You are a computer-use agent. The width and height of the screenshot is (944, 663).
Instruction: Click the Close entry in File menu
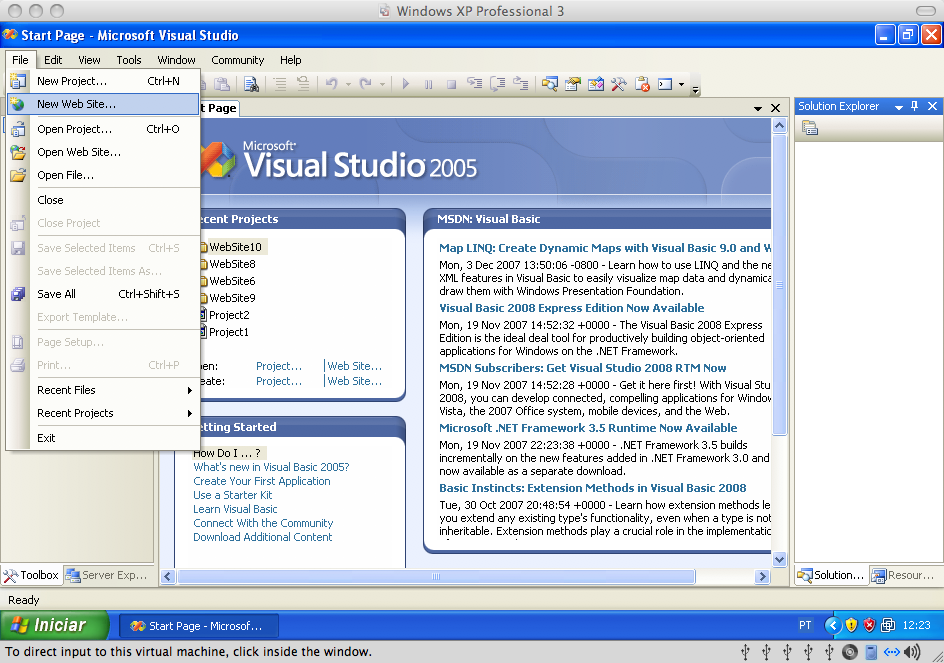click(103, 200)
